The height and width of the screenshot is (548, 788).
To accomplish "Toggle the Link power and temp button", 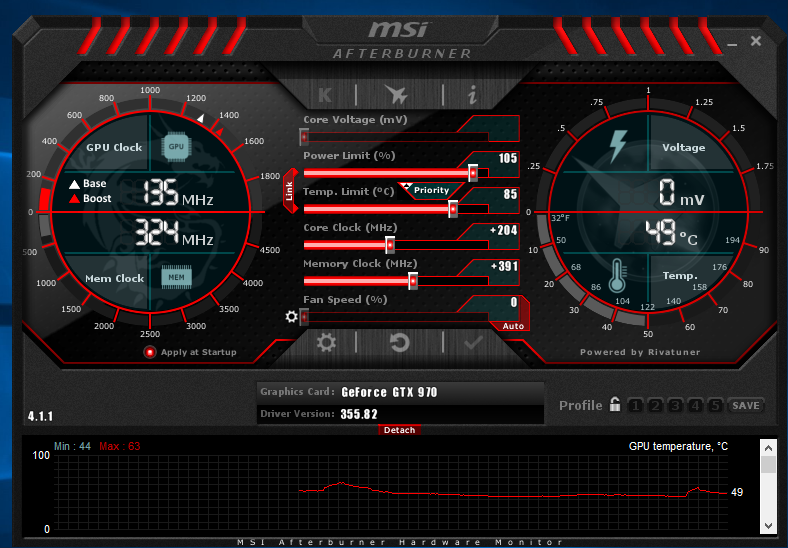I will [290, 191].
